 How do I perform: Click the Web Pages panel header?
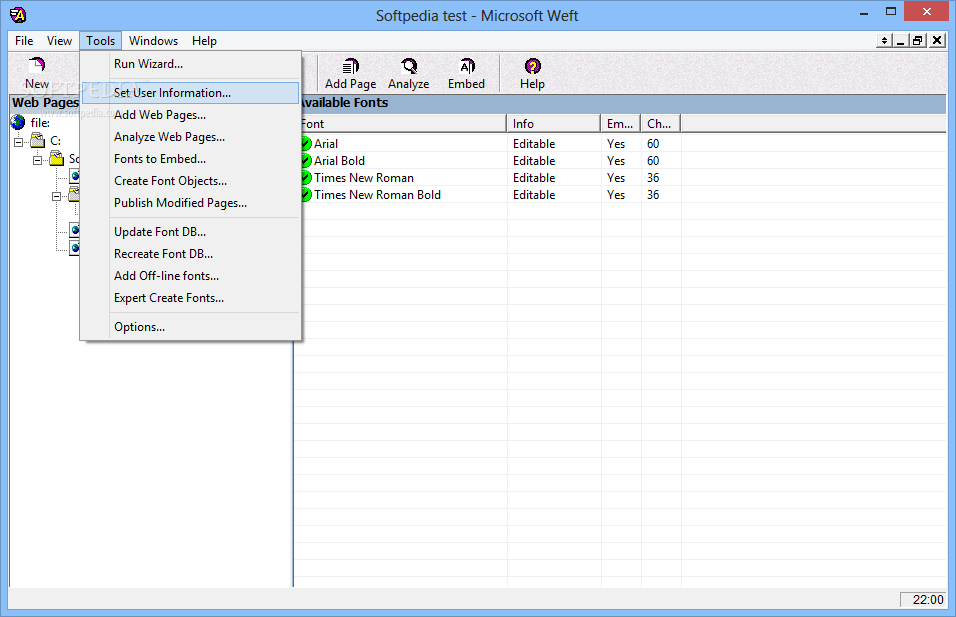pyautogui.click(x=45, y=103)
